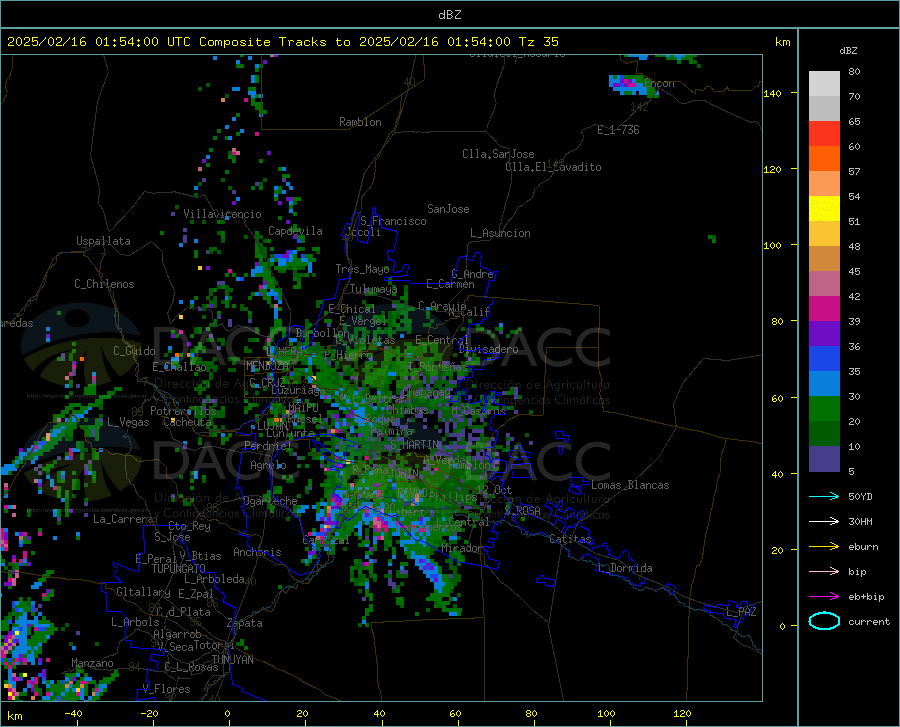Click the Capdevila label on map
Screen dimensions: 900x727
pos(295,231)
